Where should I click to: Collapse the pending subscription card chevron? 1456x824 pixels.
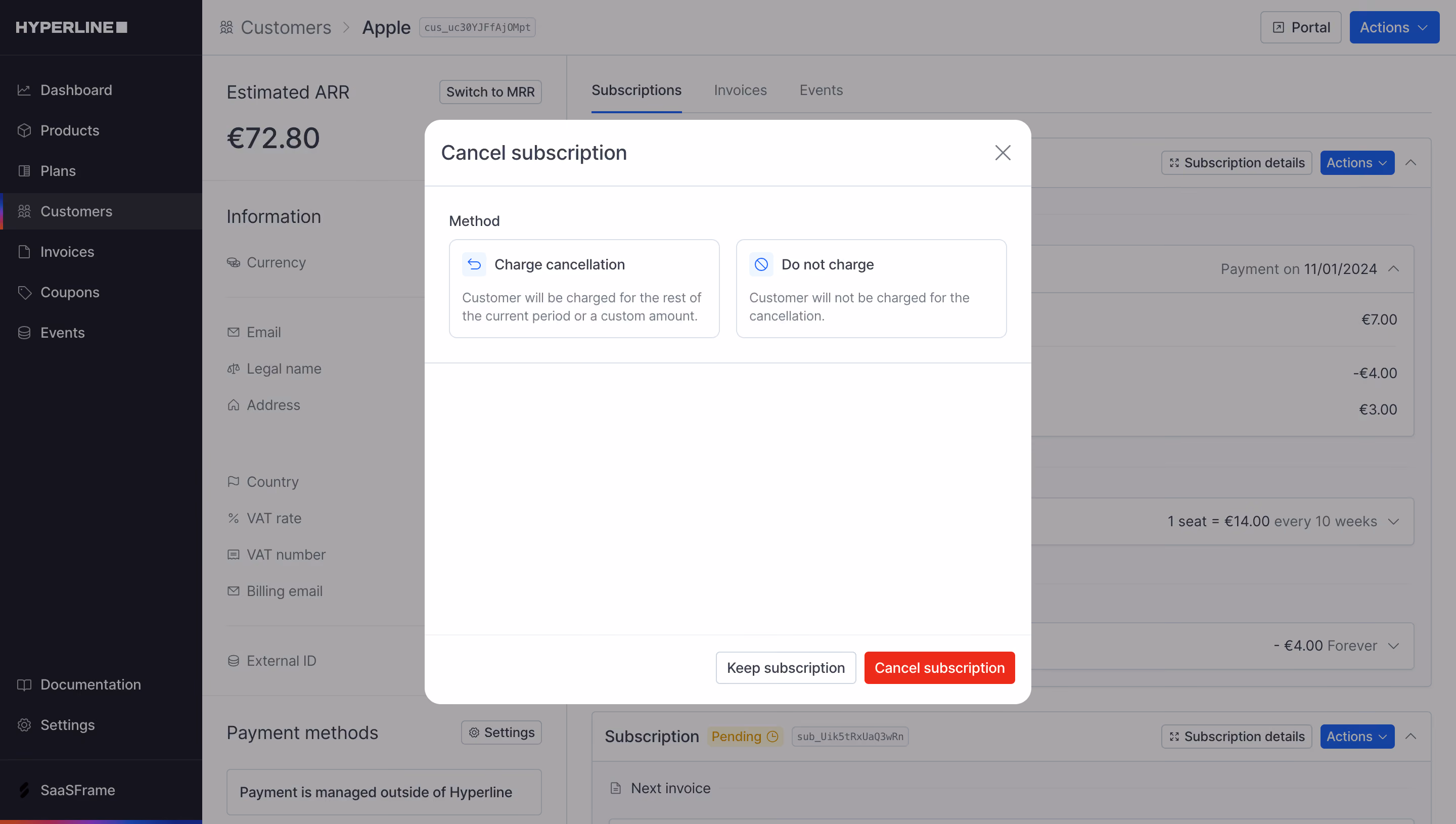(x=1410, y=736)
